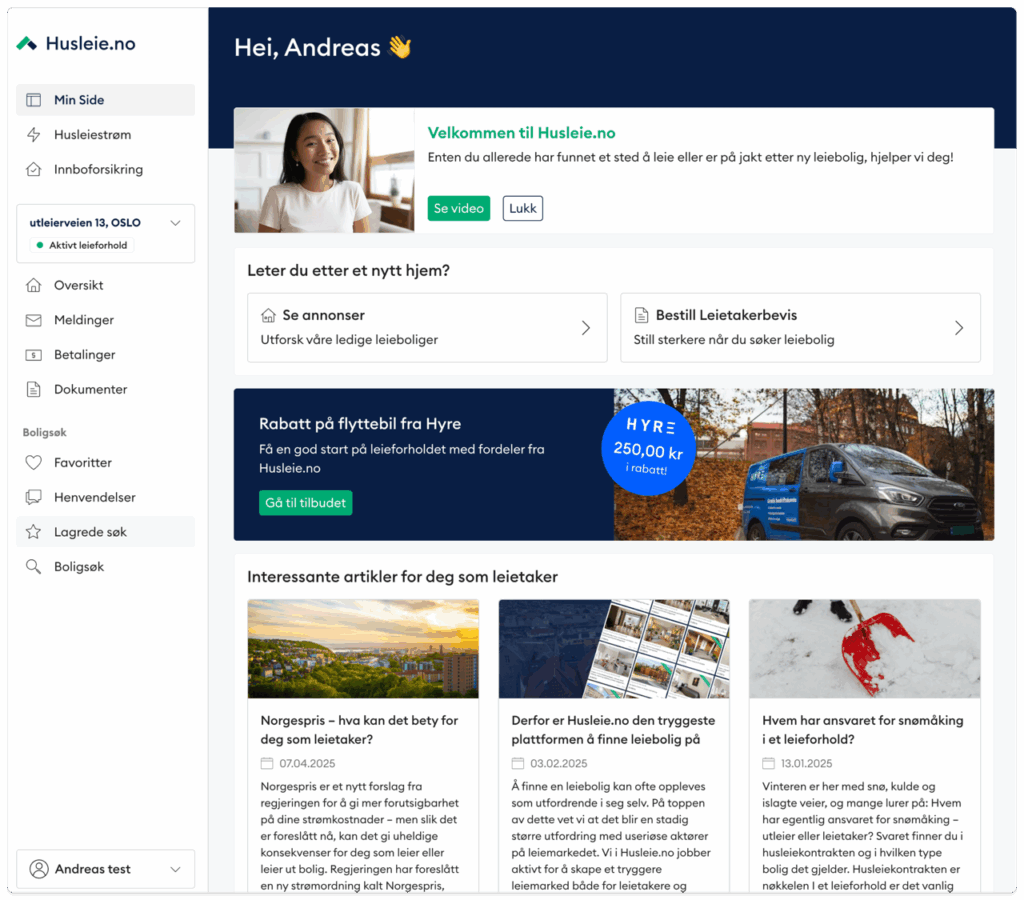Open the Andreas test account dropdown

tap(175, 869)
